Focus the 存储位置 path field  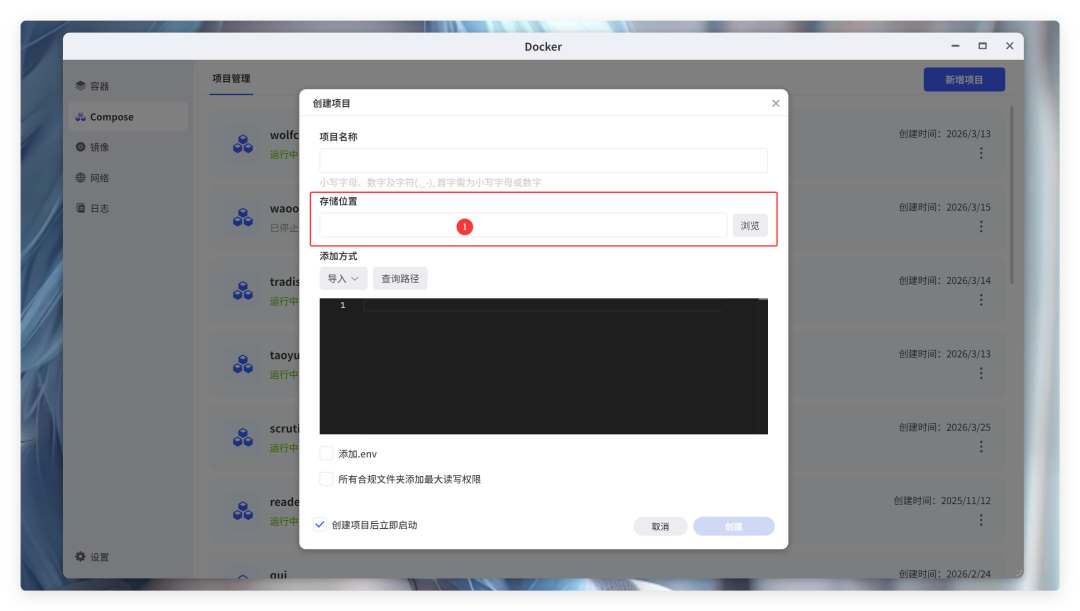pos(523,225)
